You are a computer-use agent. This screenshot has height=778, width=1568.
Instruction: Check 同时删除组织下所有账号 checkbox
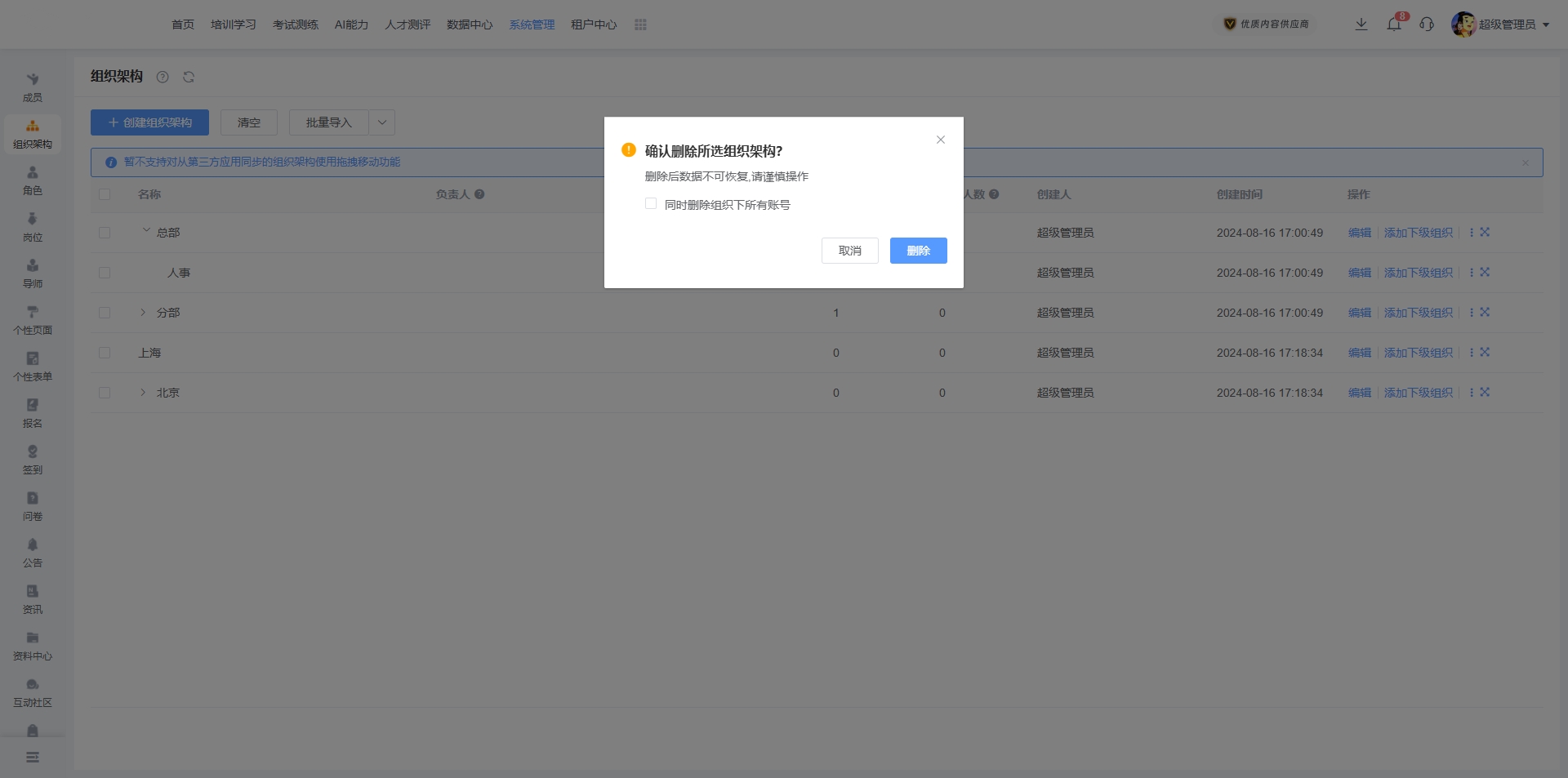(651, 204)
